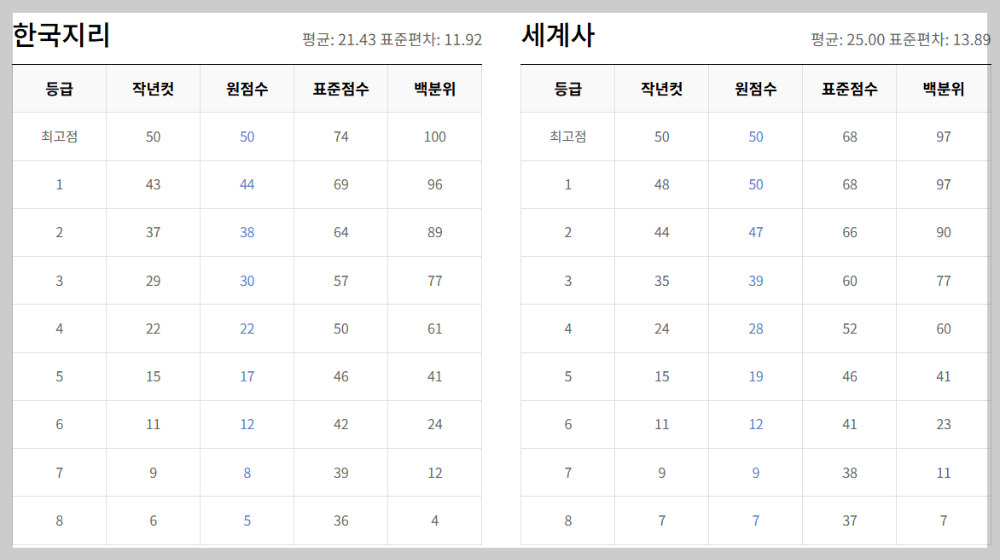Viewport: 1000px width, 560px height.
Task: Click 한국지리 grade 7 표준점수 value 39
Action: (x=341, y=473)
